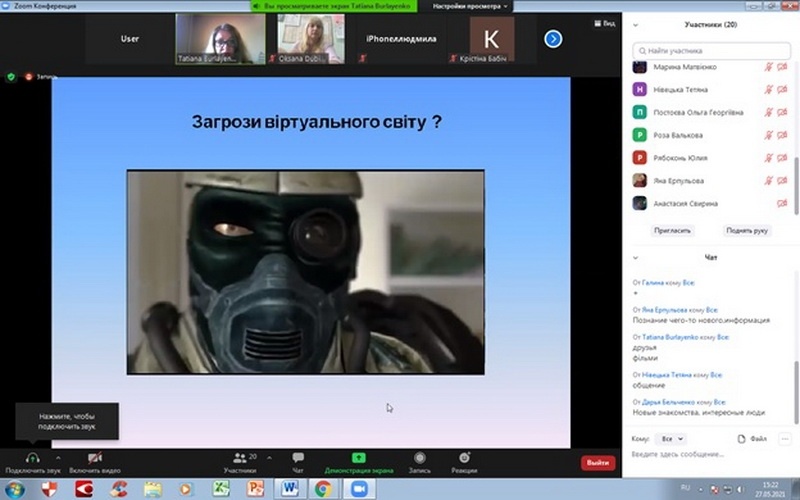
Task: Open the Кому recipient dropdown set to Все
Action: (671, 439)
